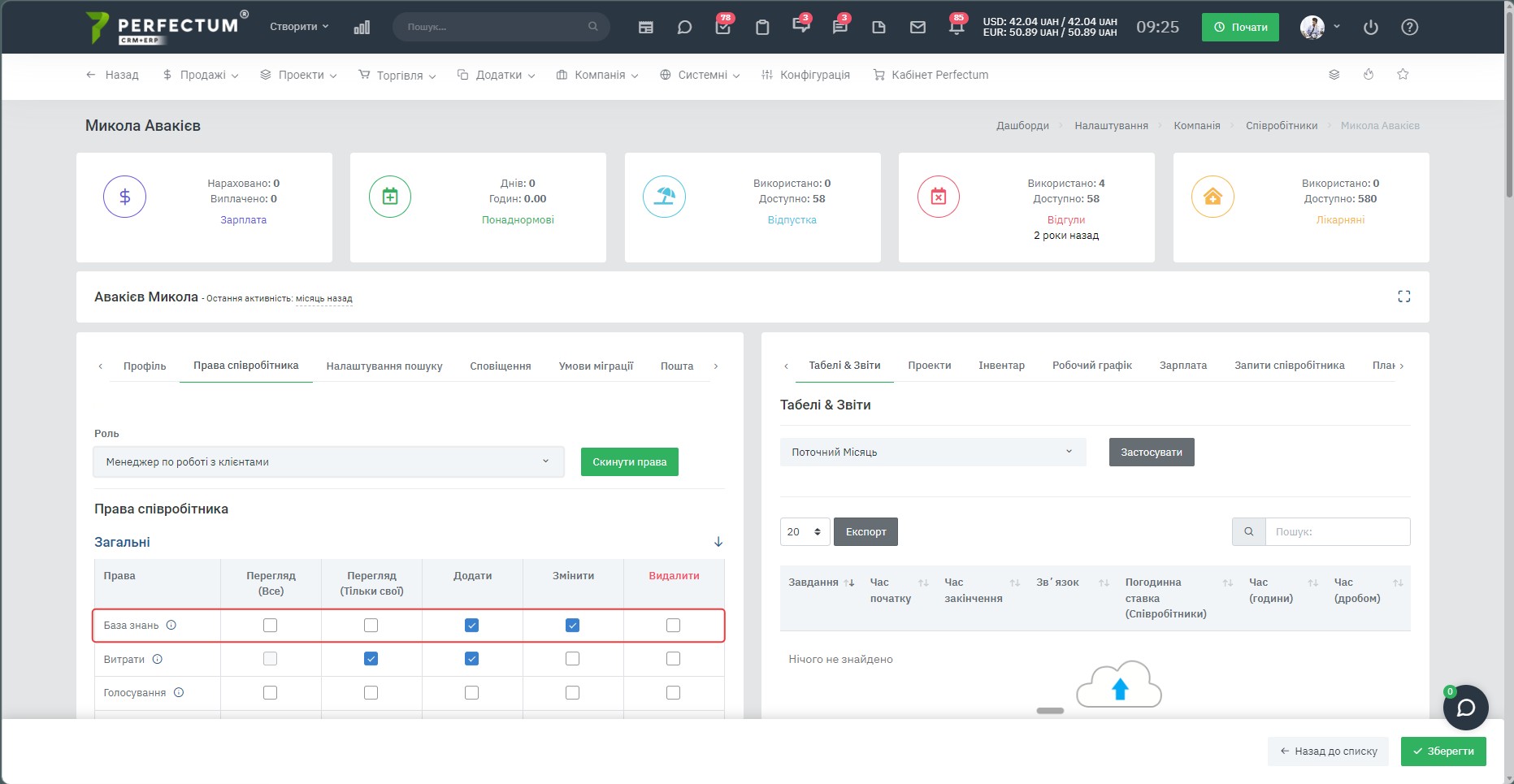The width and height of the screenshot is (1514, 784).
Task: Click the red time-off calendar icon
Action: [939, 197]
